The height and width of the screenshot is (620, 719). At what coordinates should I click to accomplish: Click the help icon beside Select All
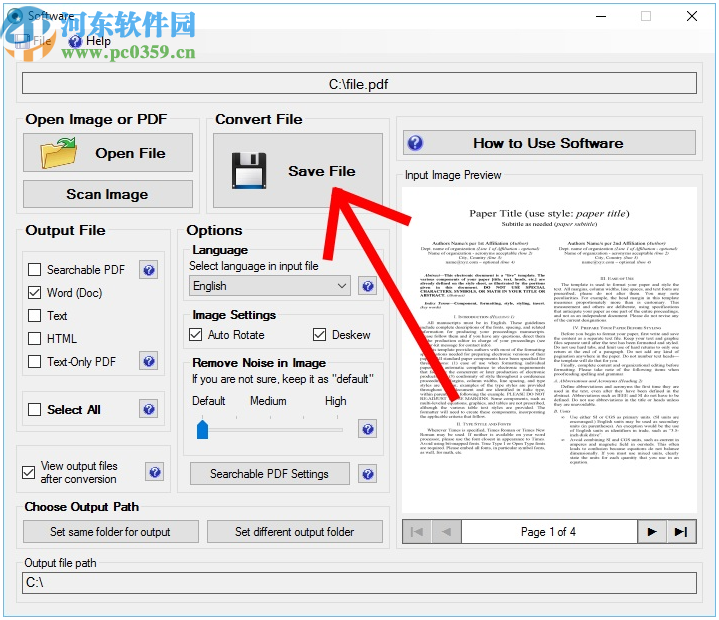click(x=149, y=409)
